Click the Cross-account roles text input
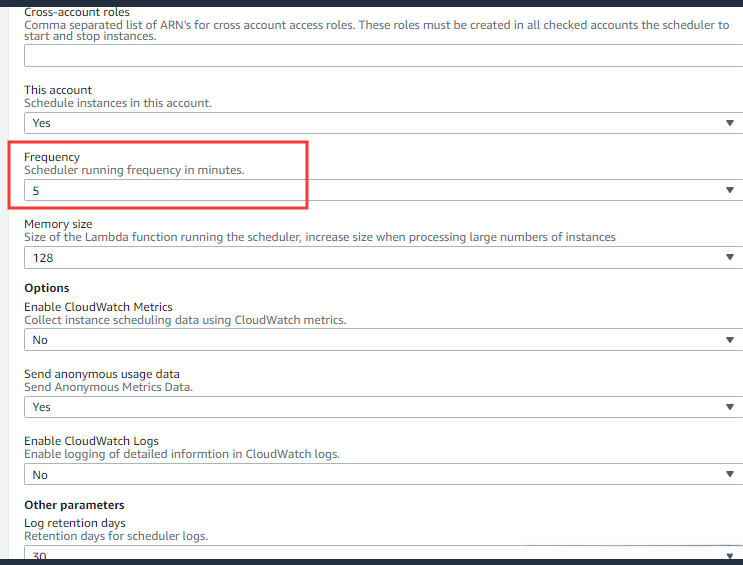This screenshot has height=565, width=743. click(x=380, y=56)
